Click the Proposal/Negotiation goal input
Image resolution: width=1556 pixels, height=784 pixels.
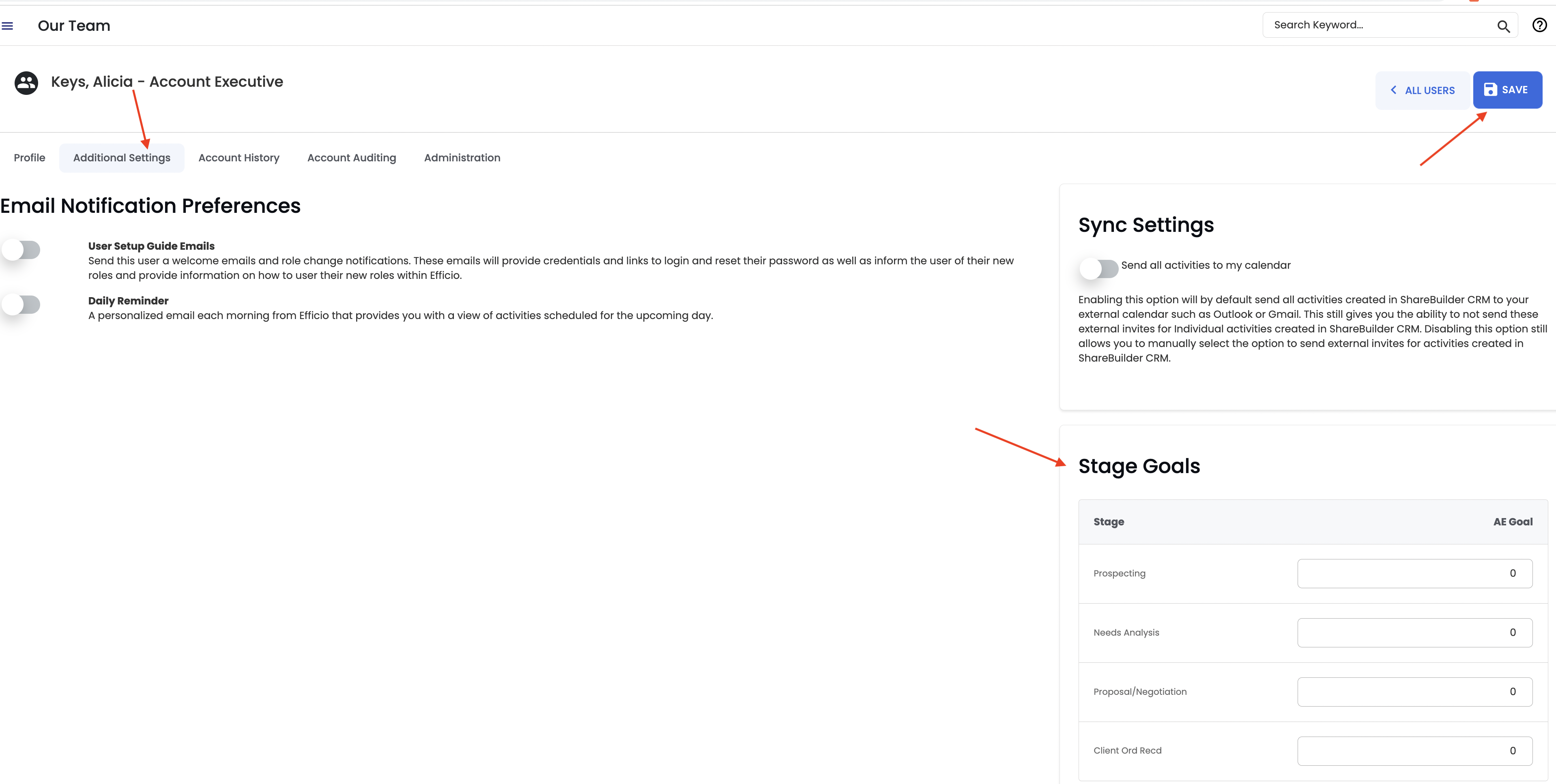[1415, 692]
